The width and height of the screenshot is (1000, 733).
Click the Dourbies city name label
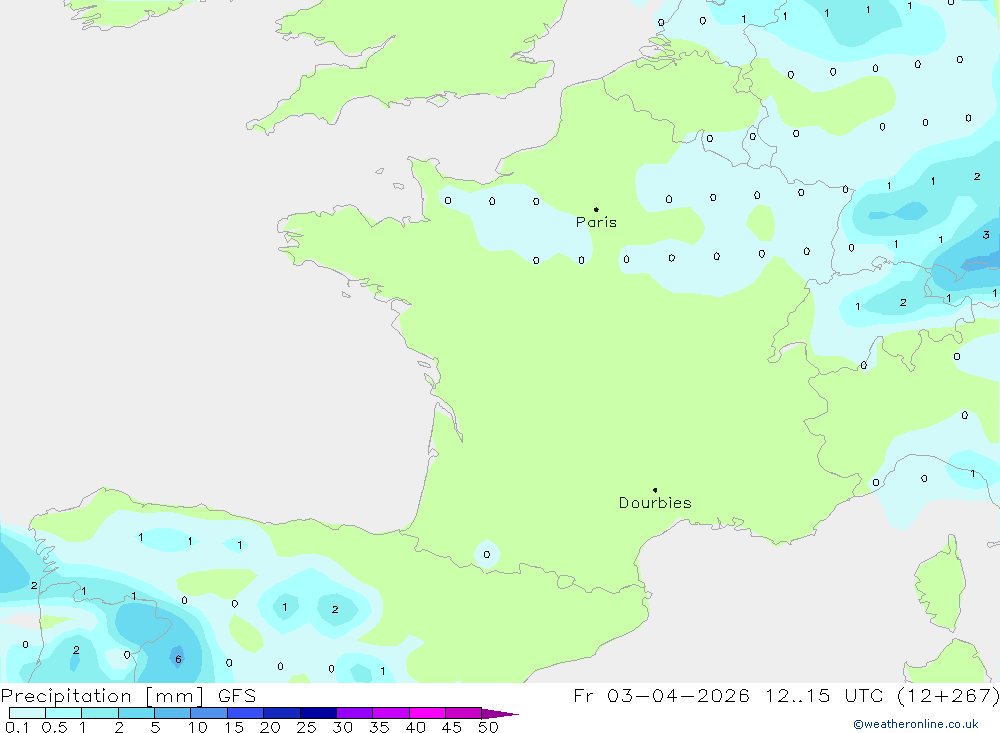click(x=655, y=503)
